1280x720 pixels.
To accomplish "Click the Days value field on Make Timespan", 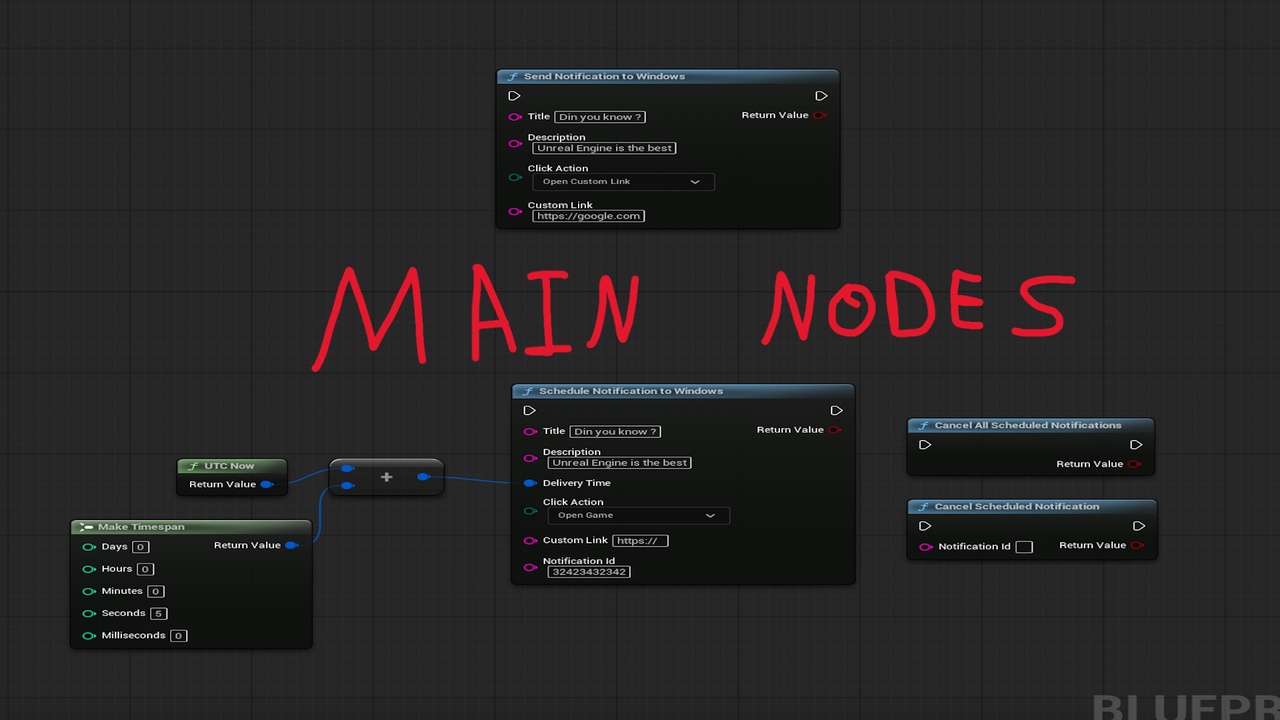I will coord(140,547).
